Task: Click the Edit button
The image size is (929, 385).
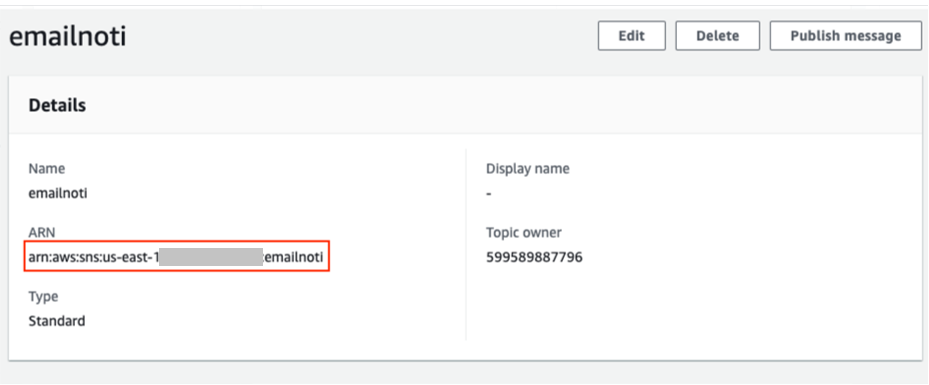Action: coord(632,36)
